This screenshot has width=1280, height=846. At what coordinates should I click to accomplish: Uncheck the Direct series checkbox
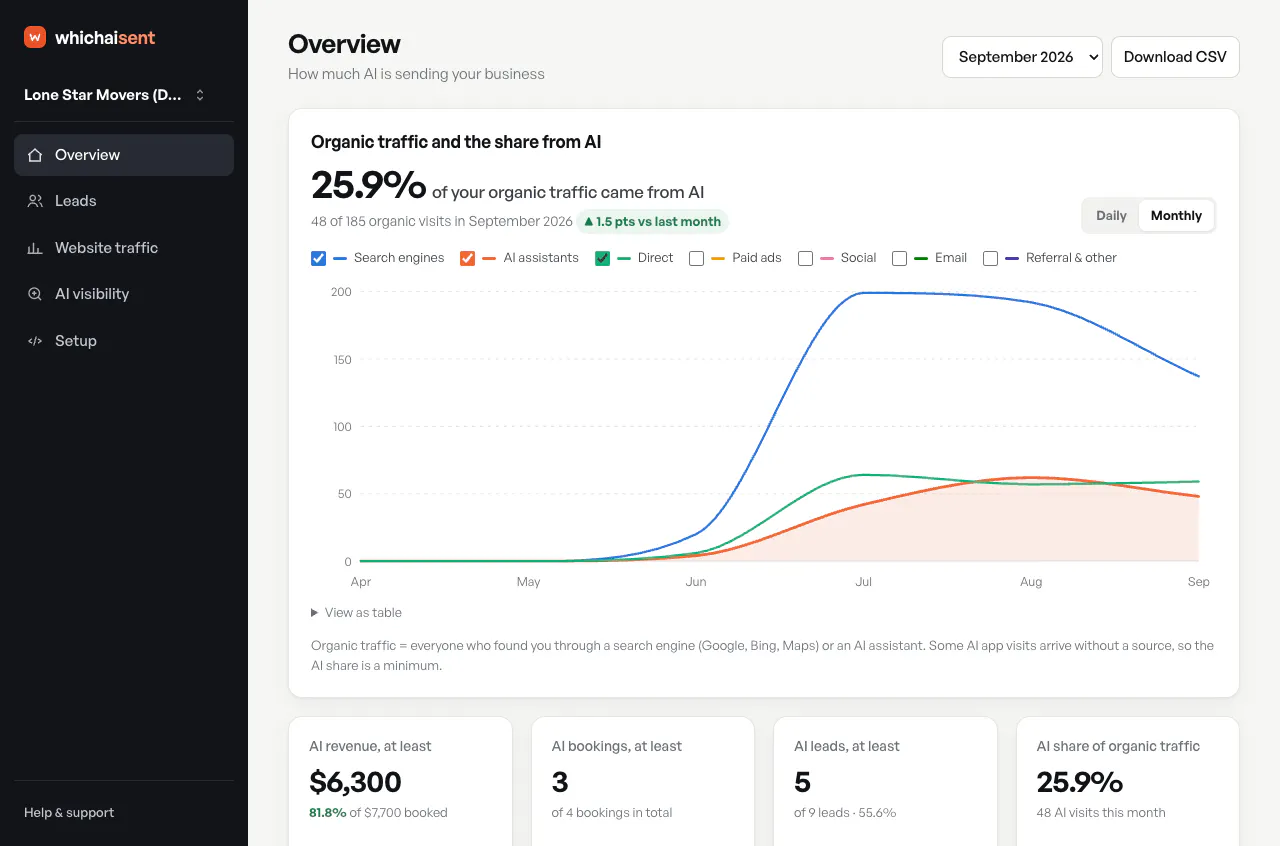[602, 258]
